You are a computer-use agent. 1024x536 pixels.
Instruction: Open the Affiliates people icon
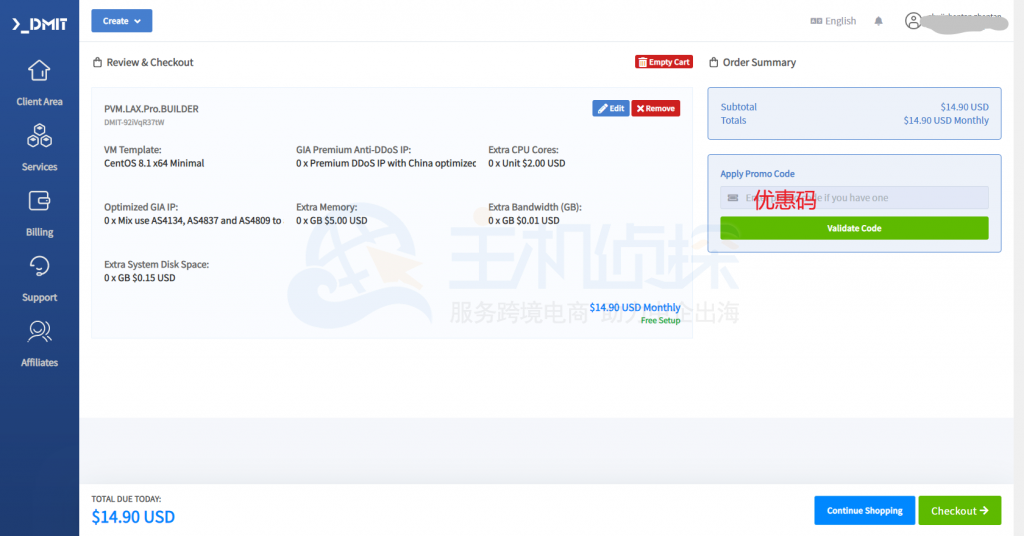[39, 332]
